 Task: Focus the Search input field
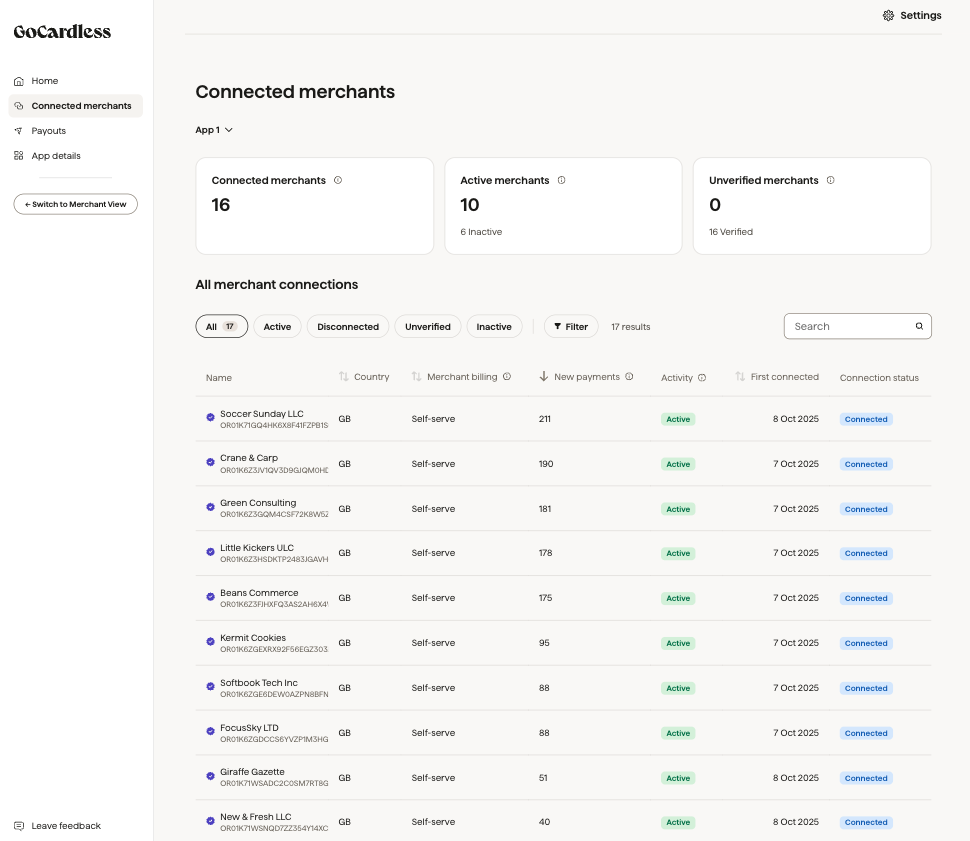[x=857, y=326]
